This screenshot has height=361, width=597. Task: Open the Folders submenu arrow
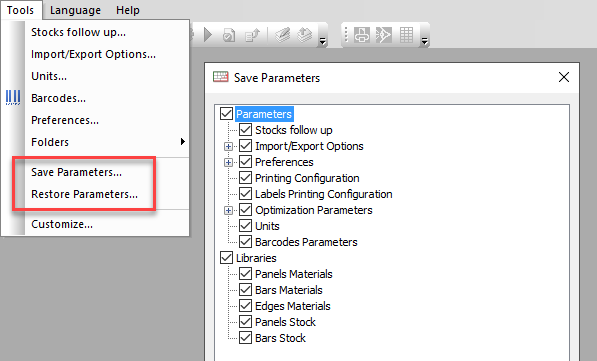[183, 142]
